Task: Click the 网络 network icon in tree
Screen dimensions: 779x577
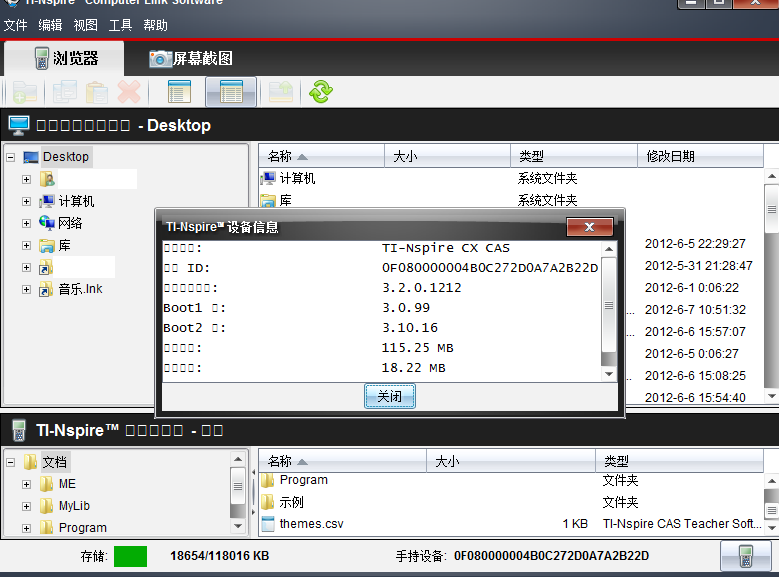Action: tap(47, 223)
